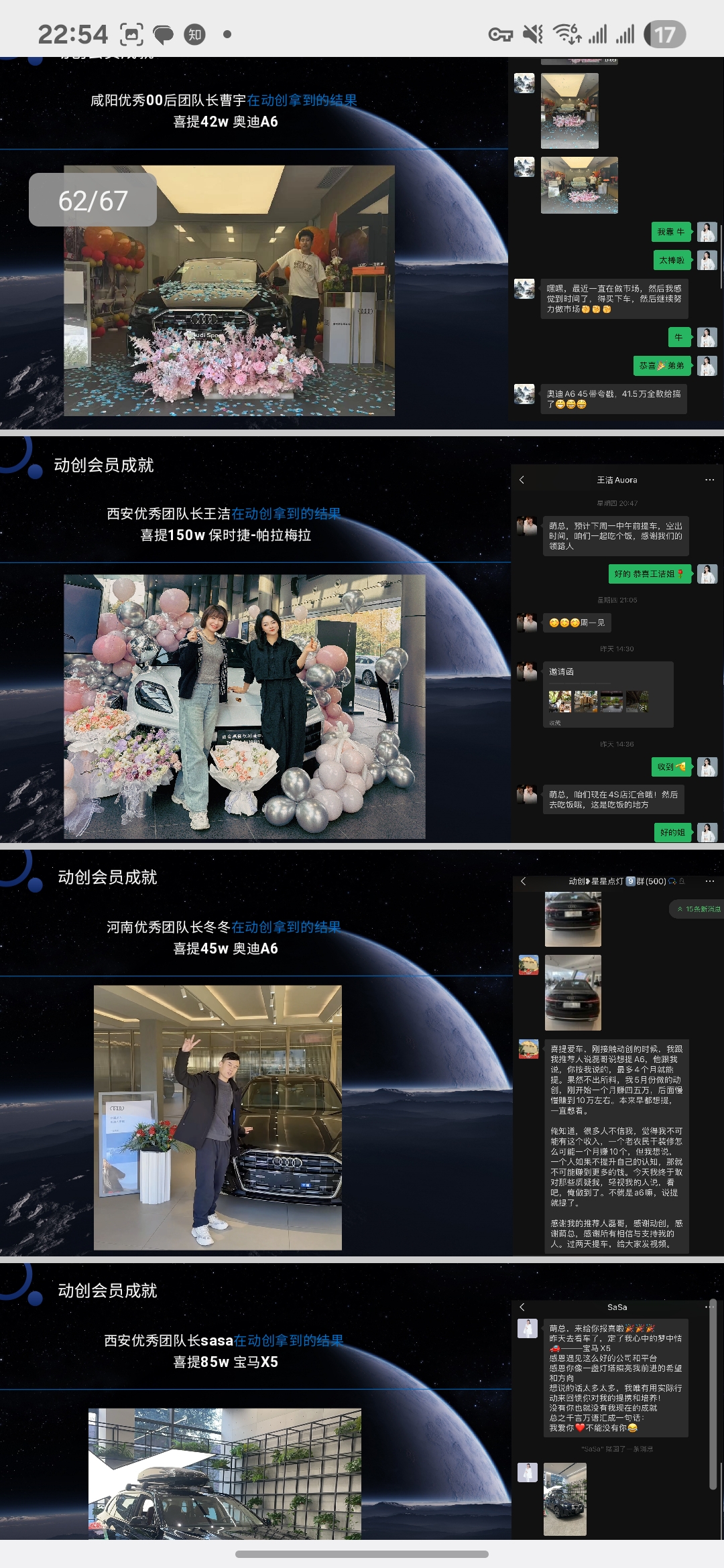Tap the back arrow in SaSa chat
Screen dimensions: 724x1568
pos(522,1307)
